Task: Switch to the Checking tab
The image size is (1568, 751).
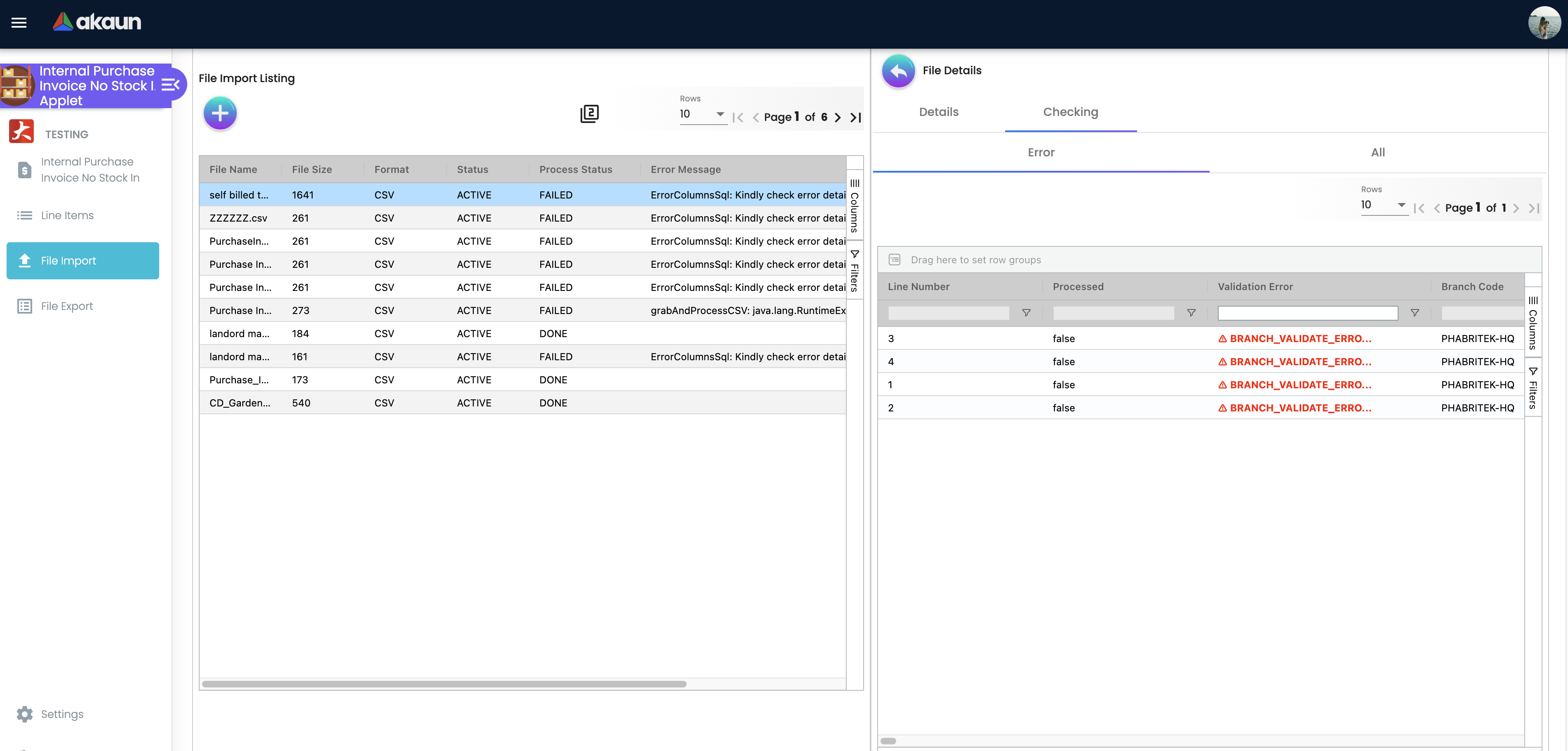Action: coord(1071,112)
